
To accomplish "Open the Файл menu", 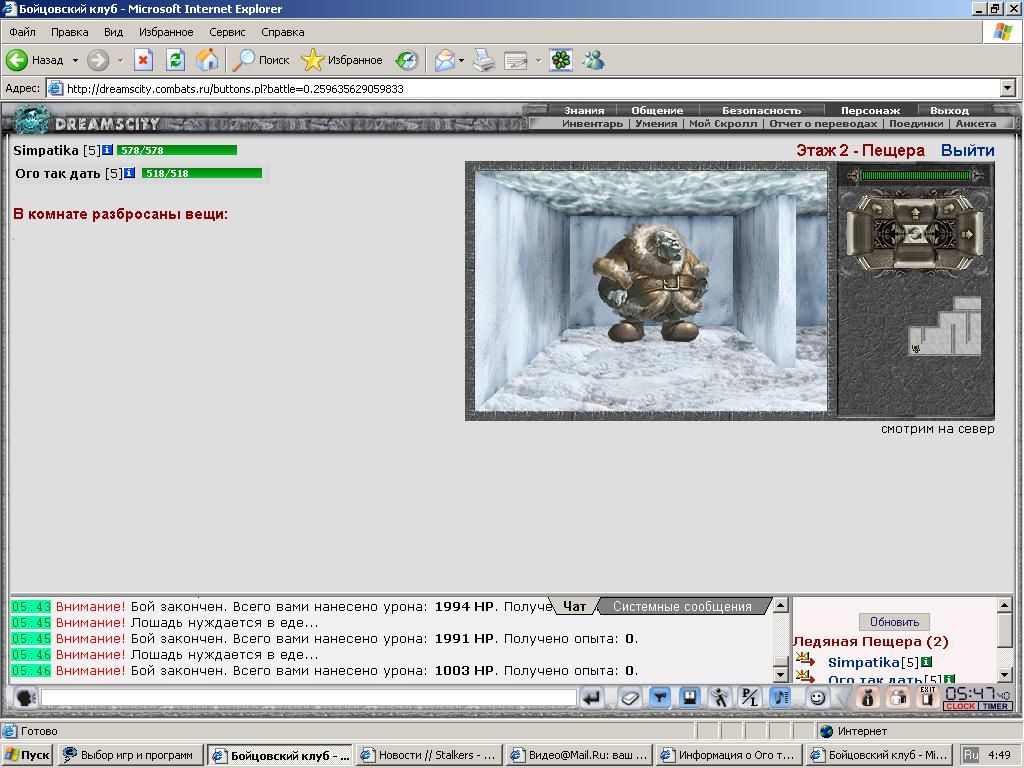I will [22, 32].
